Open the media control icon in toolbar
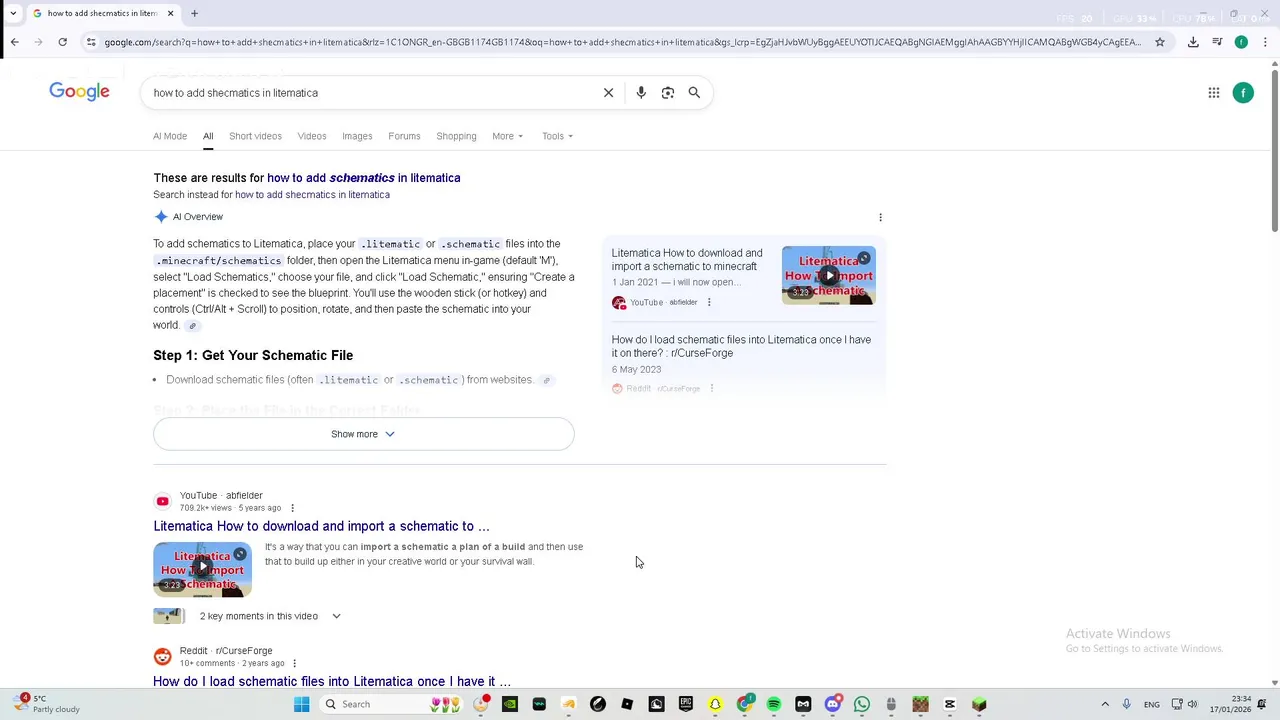The width and height of the screenshot is (1280, 720). pos(1217,42)
